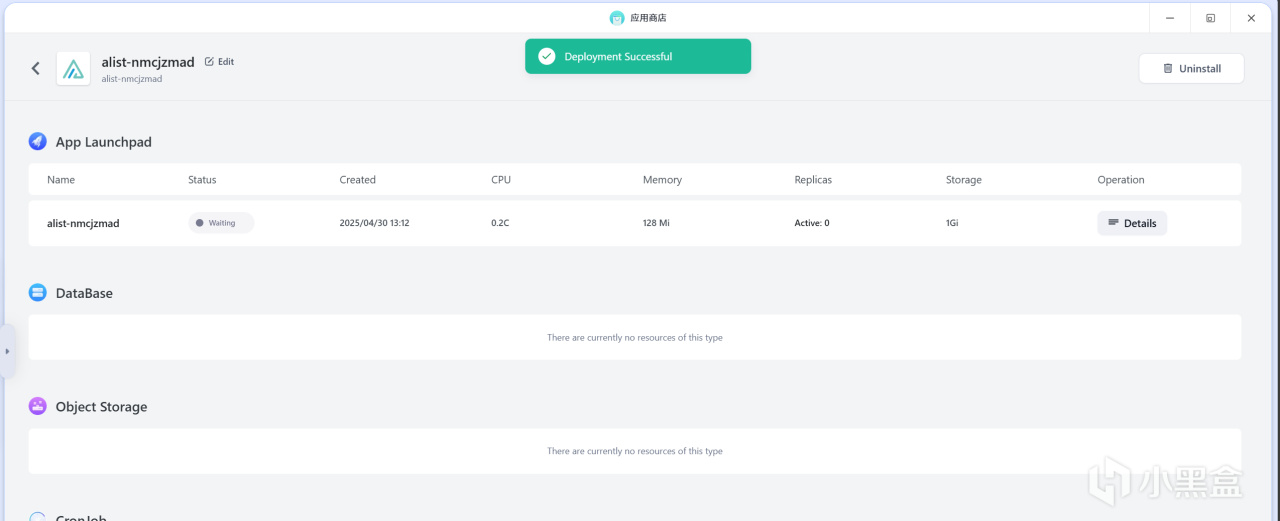Uninstall the alist-nmcjzmad app
1280x521 pixels.
click(x=1191, y=68)
